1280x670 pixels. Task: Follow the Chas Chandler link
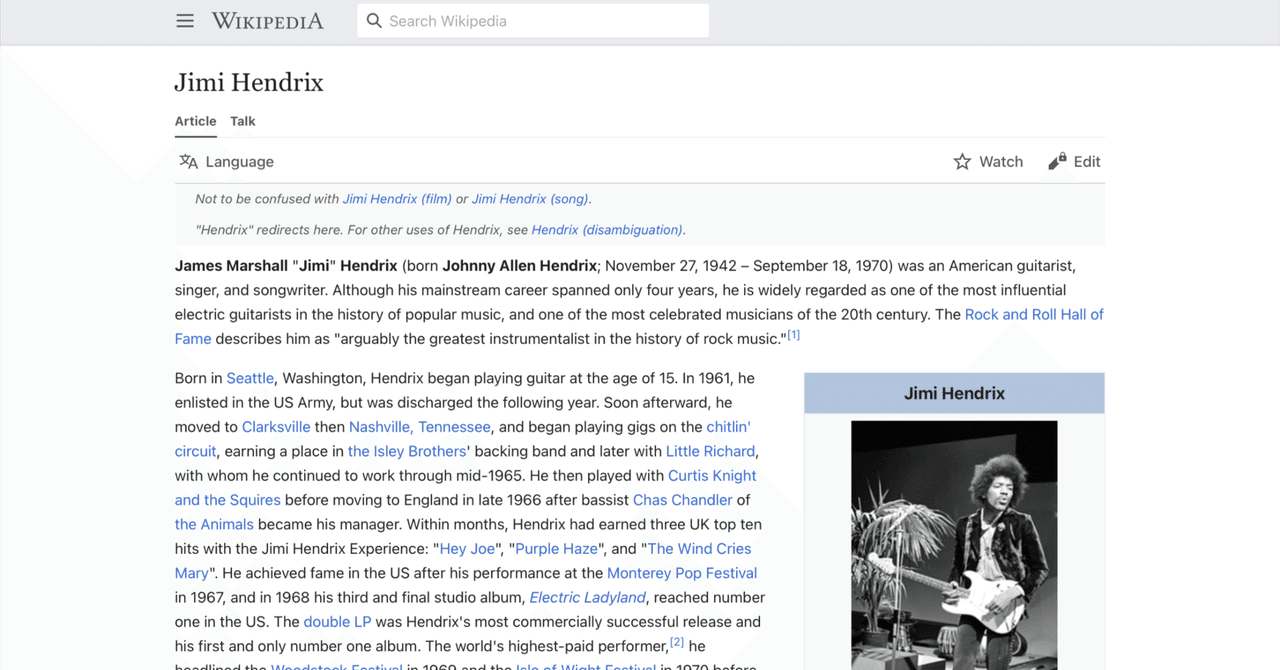tap(683, 500)
